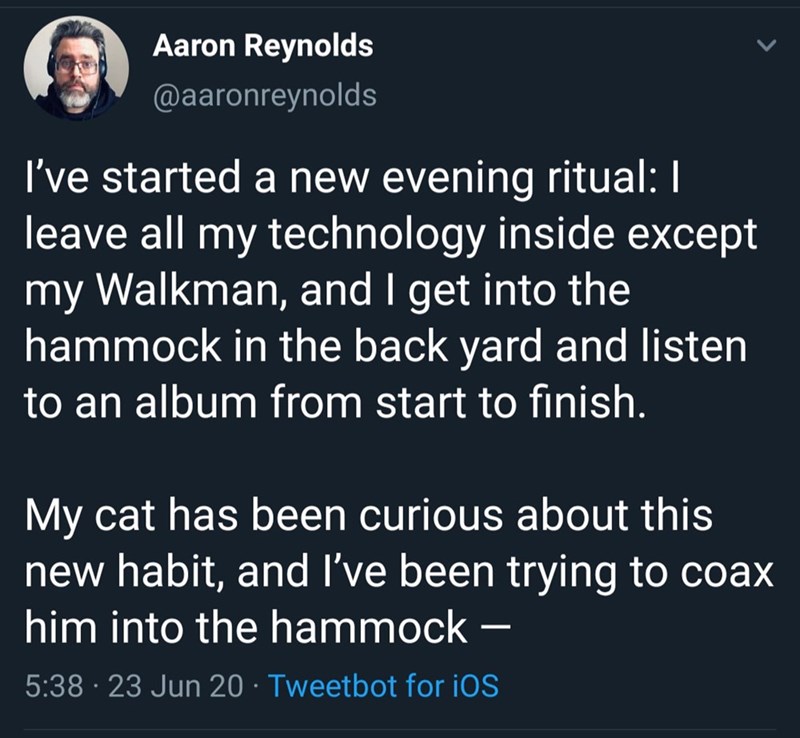This screenshot has width=800, height=738.
Task: Open the Tweetbot for iOS source link
Action: click(x=385, y=687)
